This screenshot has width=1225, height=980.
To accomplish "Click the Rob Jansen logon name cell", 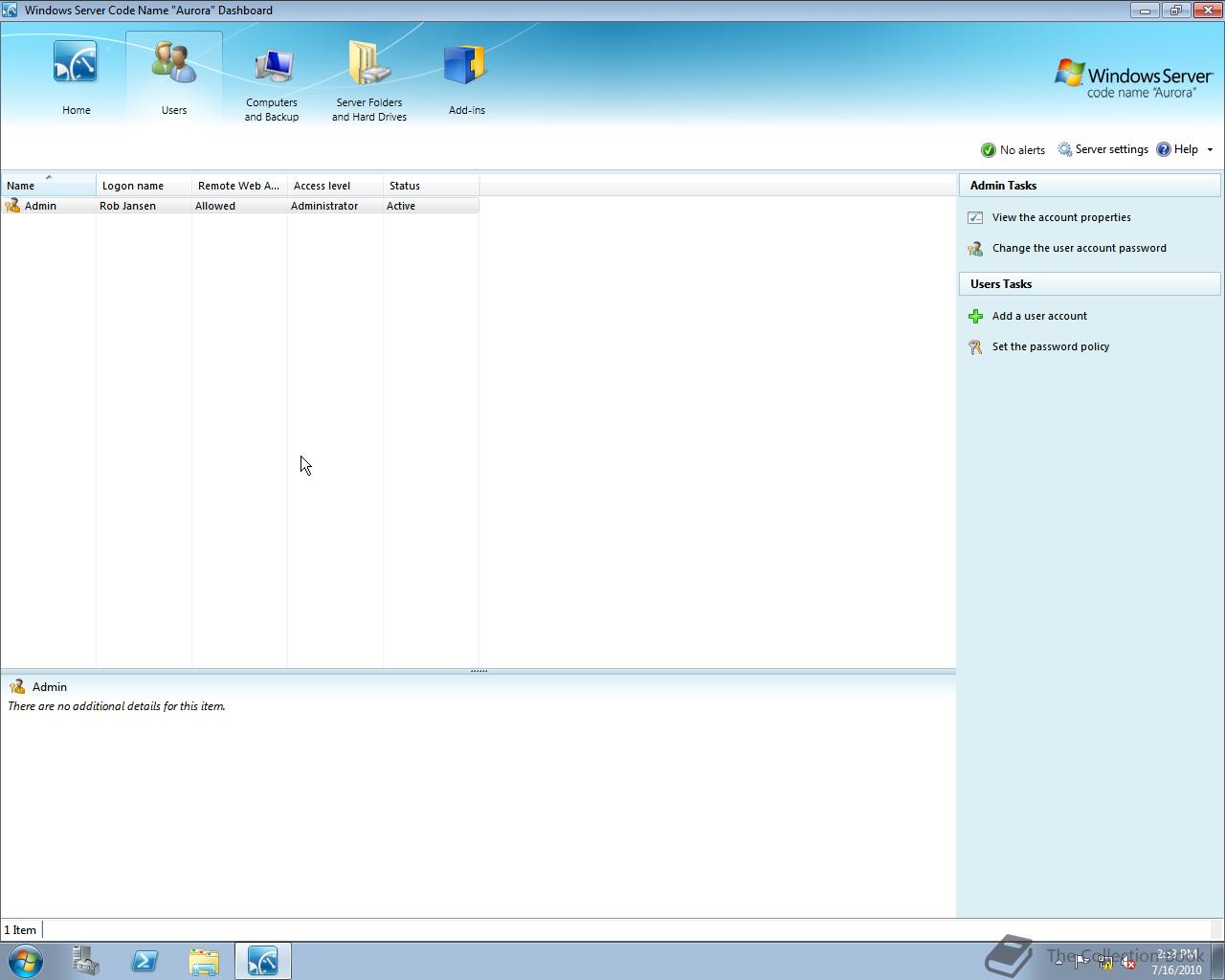I will [127, 206].
